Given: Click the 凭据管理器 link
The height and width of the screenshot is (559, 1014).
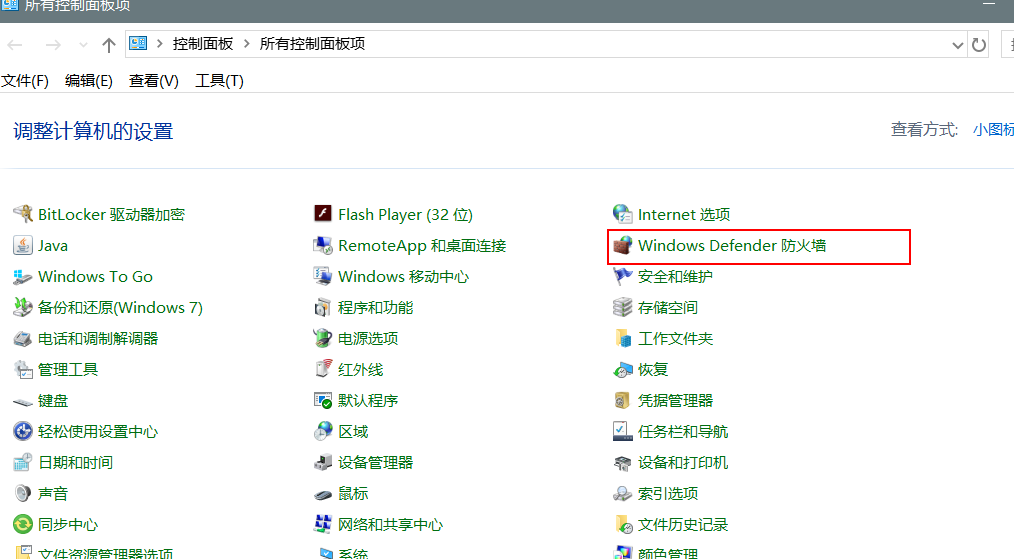Looking at the screenshot, I should [675, 401].
